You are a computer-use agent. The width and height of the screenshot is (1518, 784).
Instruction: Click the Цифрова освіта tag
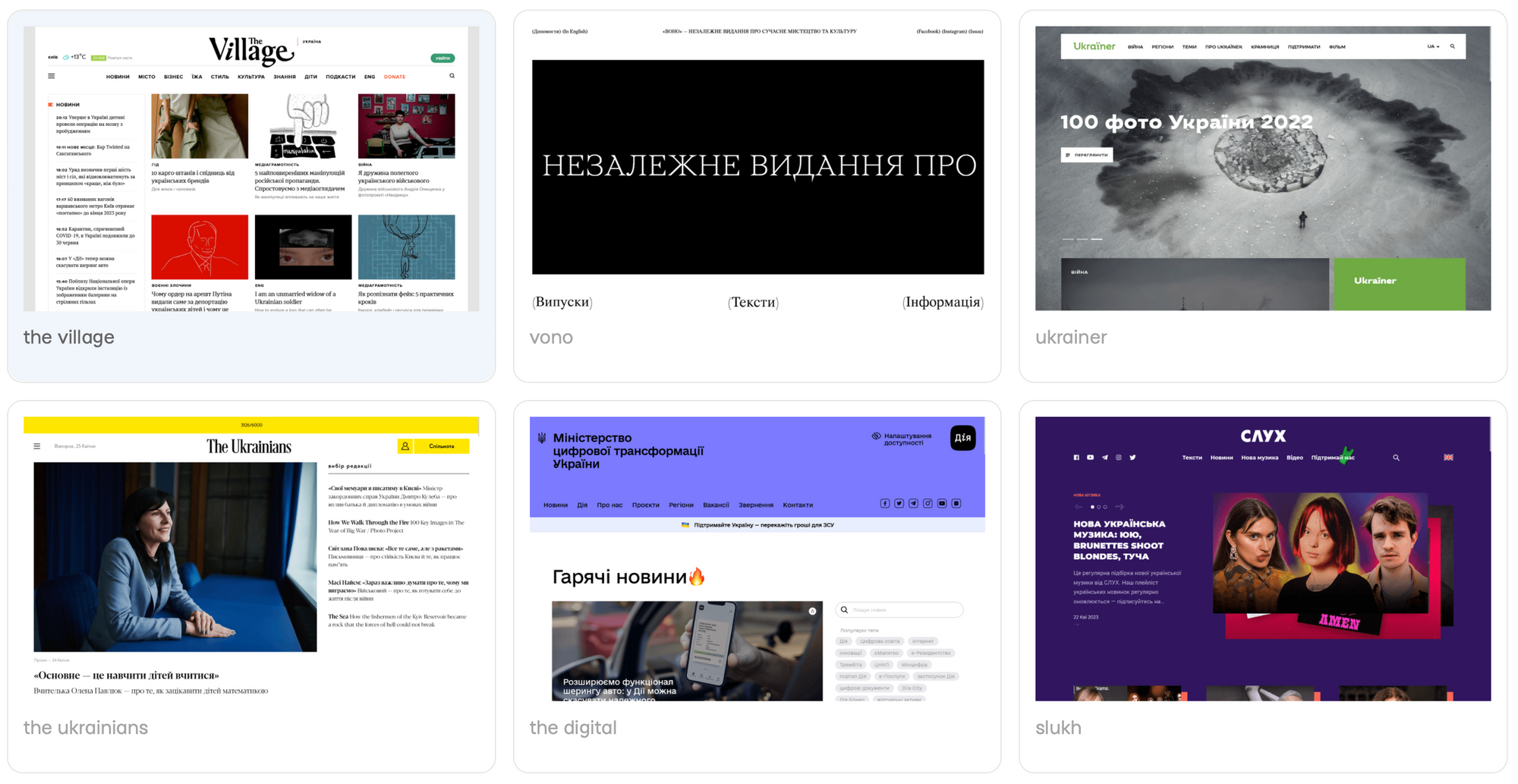pos(880,641)
